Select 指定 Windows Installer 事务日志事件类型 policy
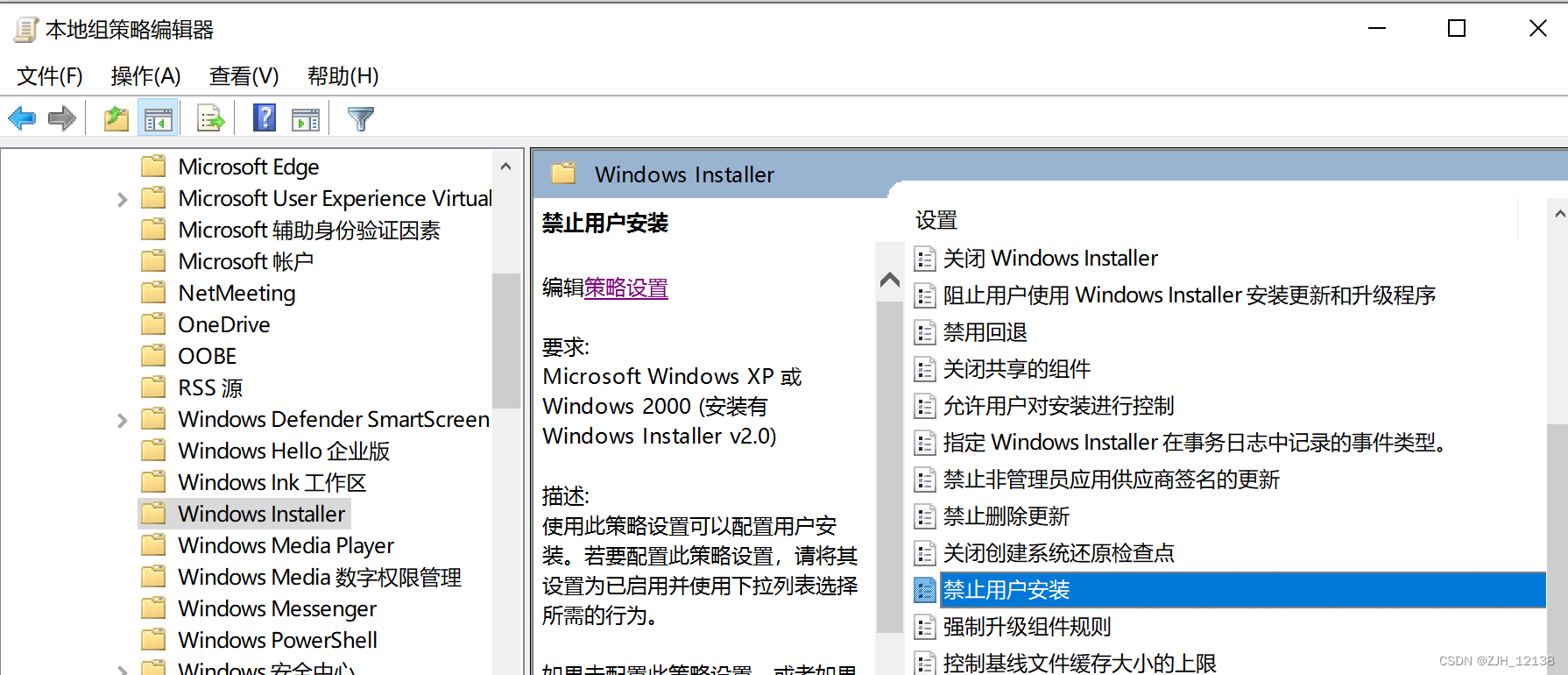1568x675 pixels. pyautogui.click(x=1194, y=443)
